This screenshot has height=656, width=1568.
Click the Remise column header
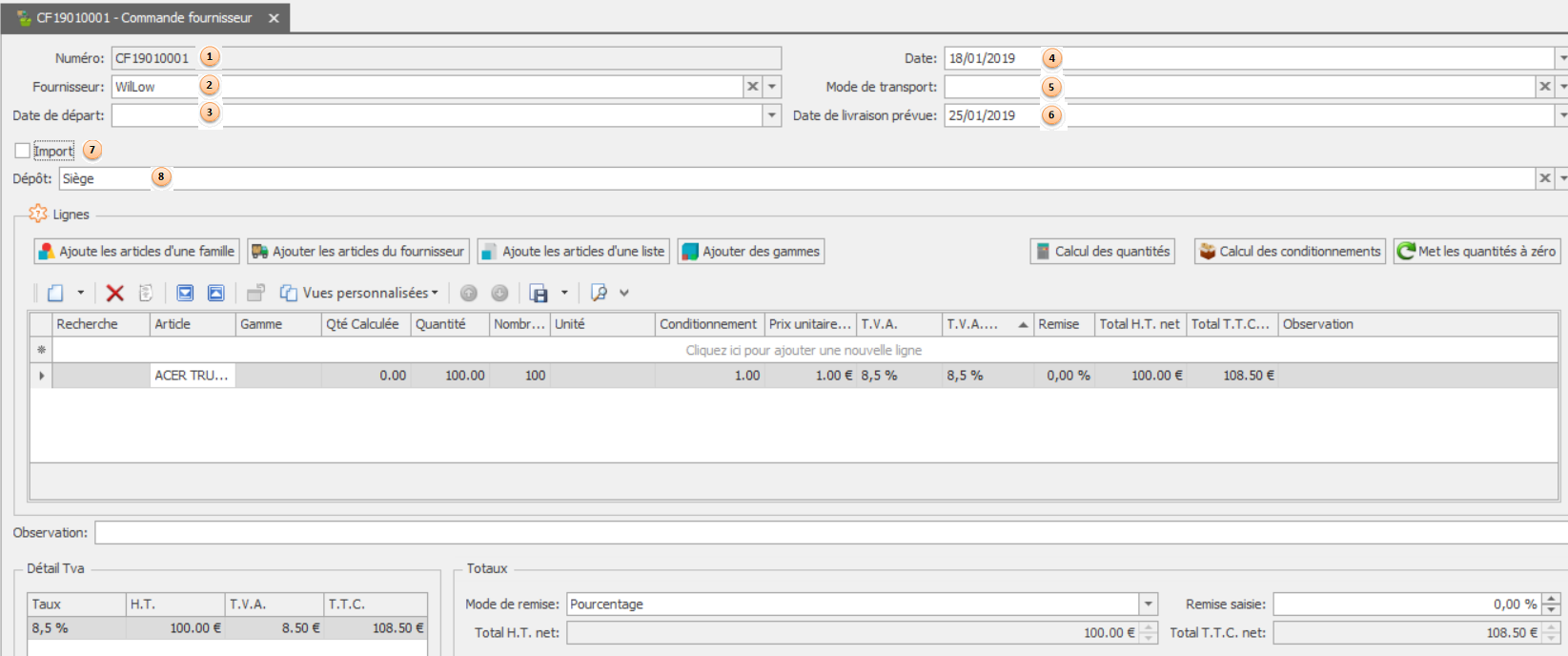click(1065, 324)
